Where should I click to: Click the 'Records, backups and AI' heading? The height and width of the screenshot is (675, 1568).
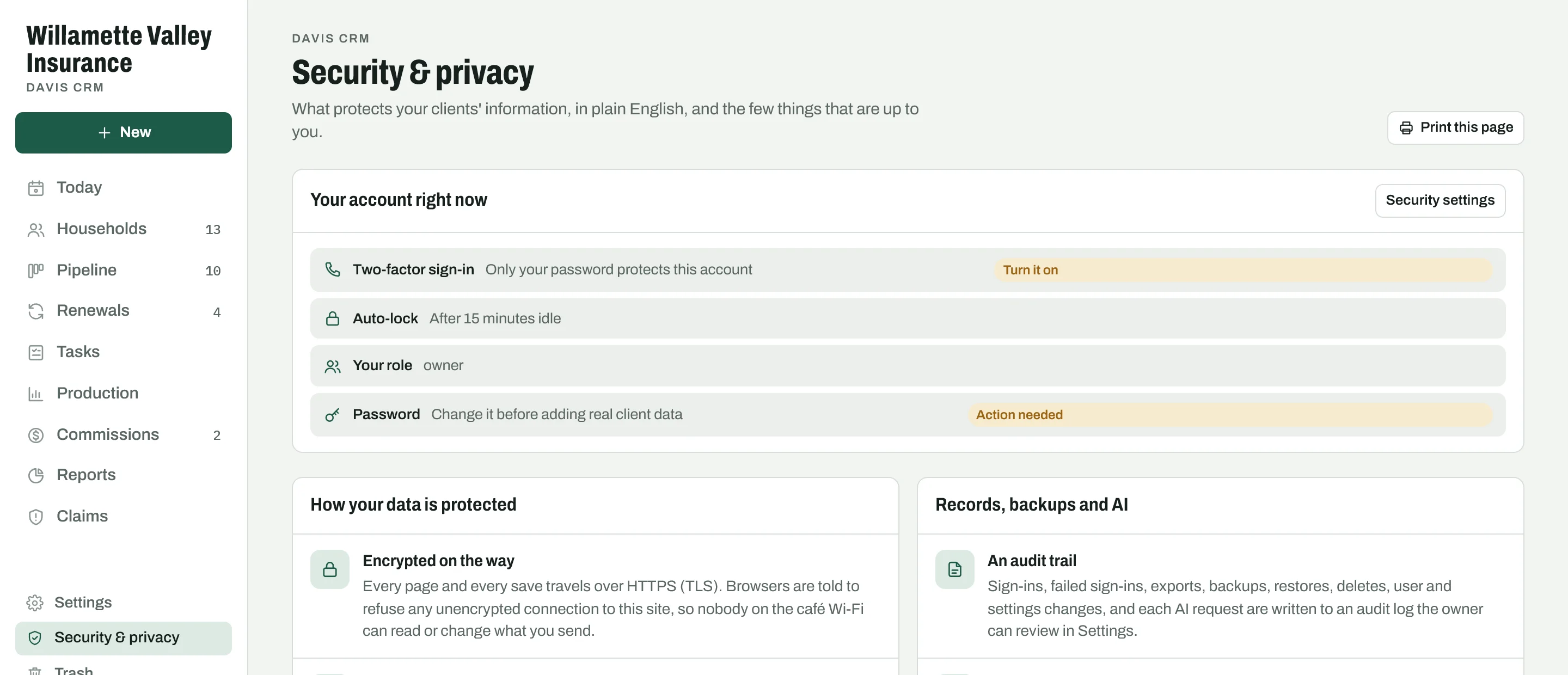tap(1031, 505)
